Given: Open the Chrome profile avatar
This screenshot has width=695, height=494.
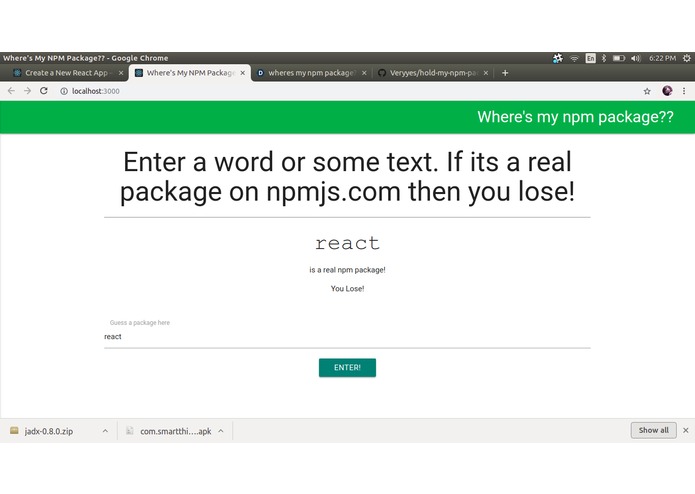Looking at the screenshot, I should (x=667, y=91).
